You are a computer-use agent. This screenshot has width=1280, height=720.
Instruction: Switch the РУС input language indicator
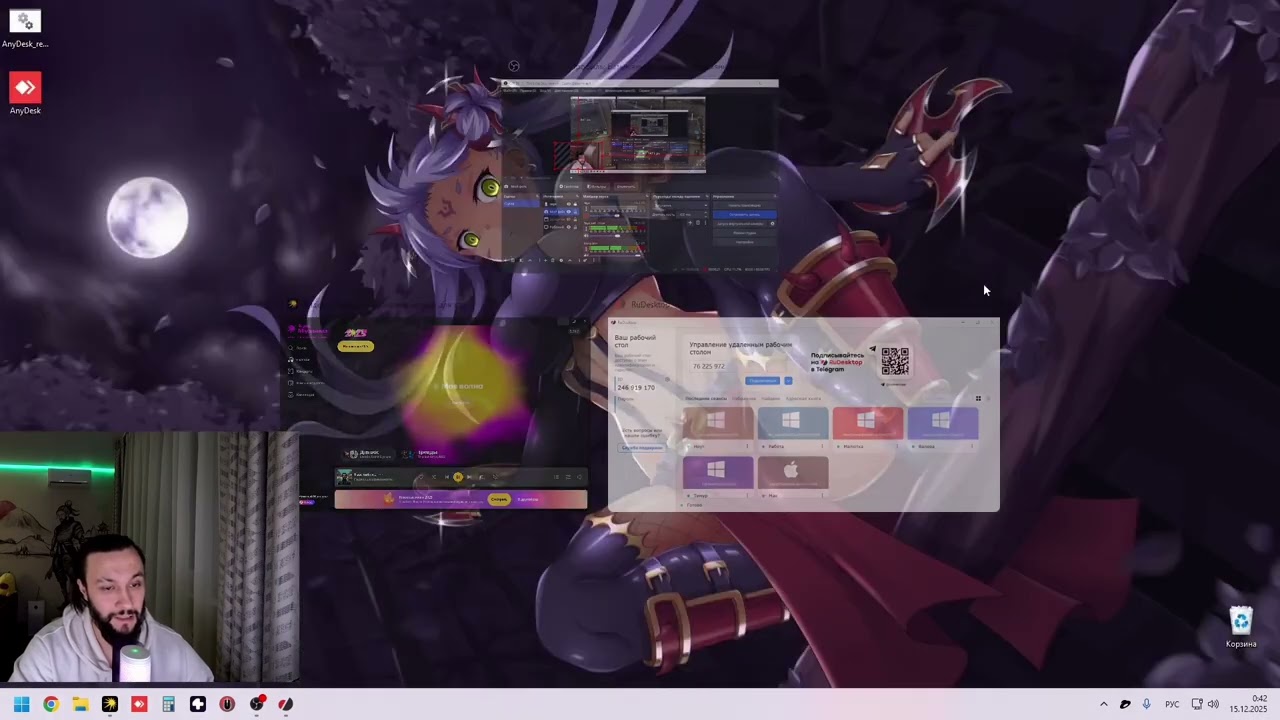click(x=1172, y=704)
